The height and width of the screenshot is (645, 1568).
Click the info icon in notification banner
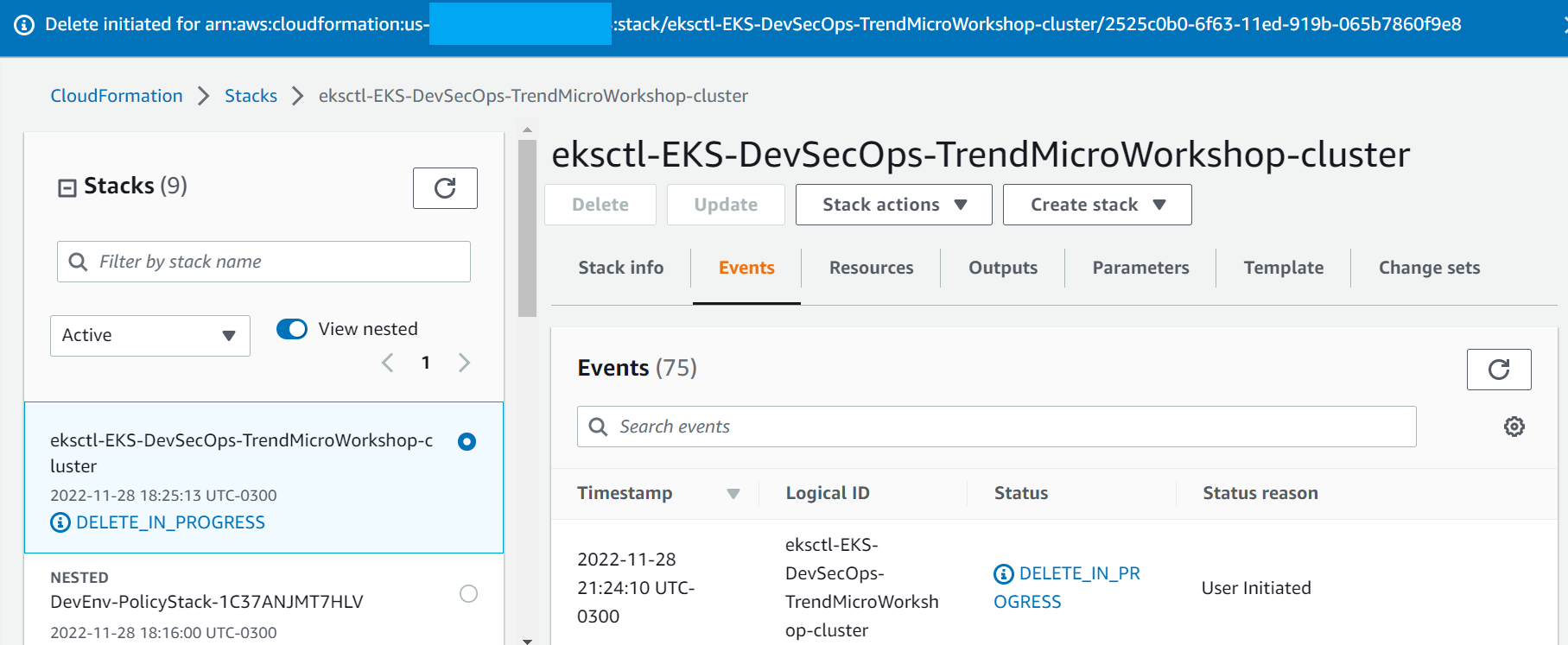point(24,25)
